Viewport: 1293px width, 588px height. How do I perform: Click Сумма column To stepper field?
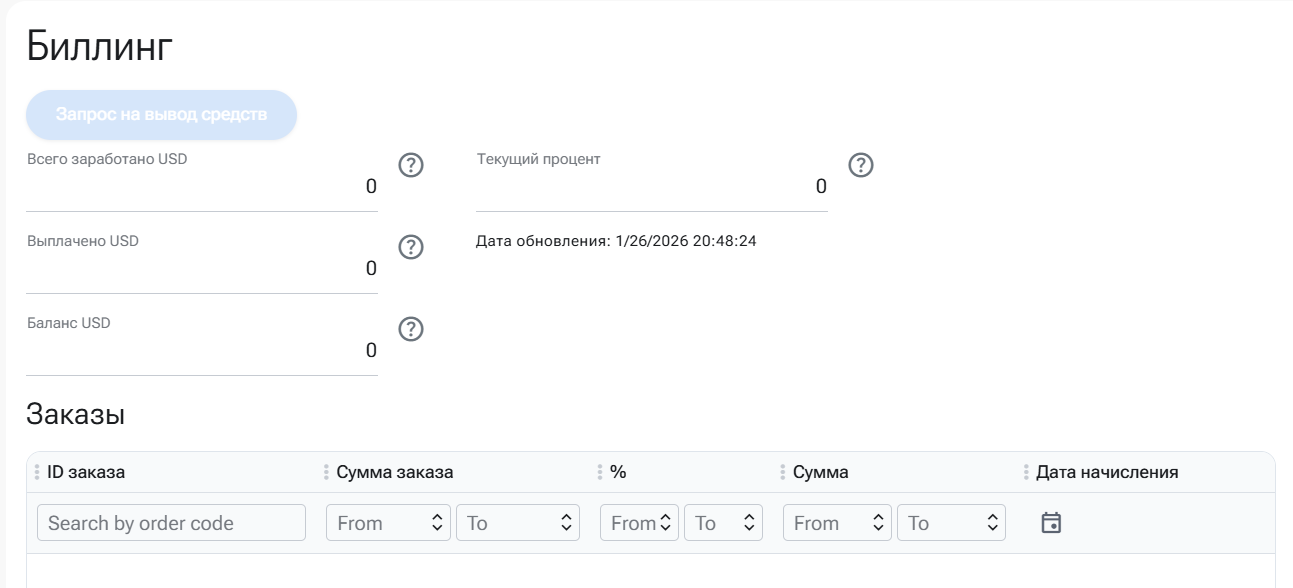pos(949,523)
